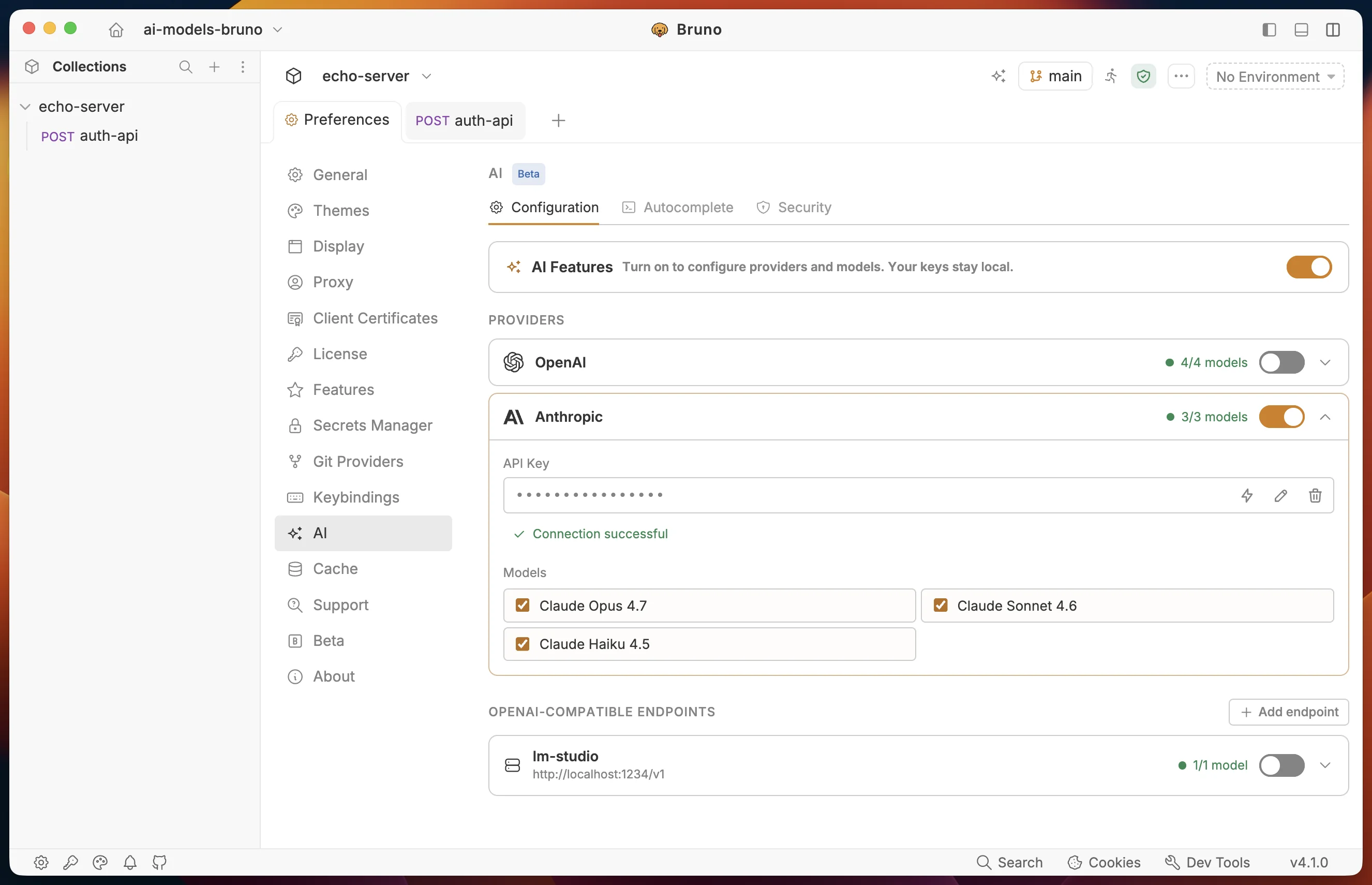Expand the lm-studio endpoint panel

[1325, 765]
